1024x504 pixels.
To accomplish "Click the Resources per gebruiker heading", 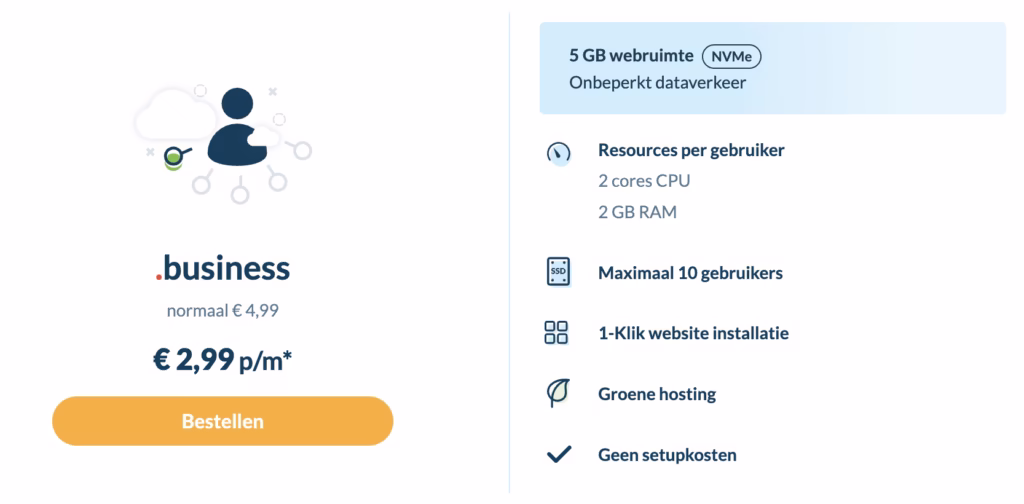I will pos(691,150).
